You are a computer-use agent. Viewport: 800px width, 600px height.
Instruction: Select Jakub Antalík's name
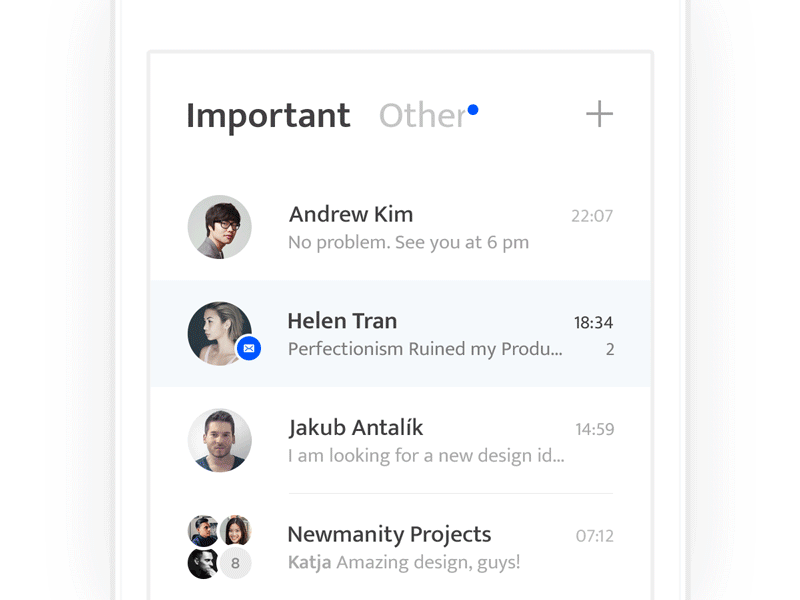coord(356,428)
